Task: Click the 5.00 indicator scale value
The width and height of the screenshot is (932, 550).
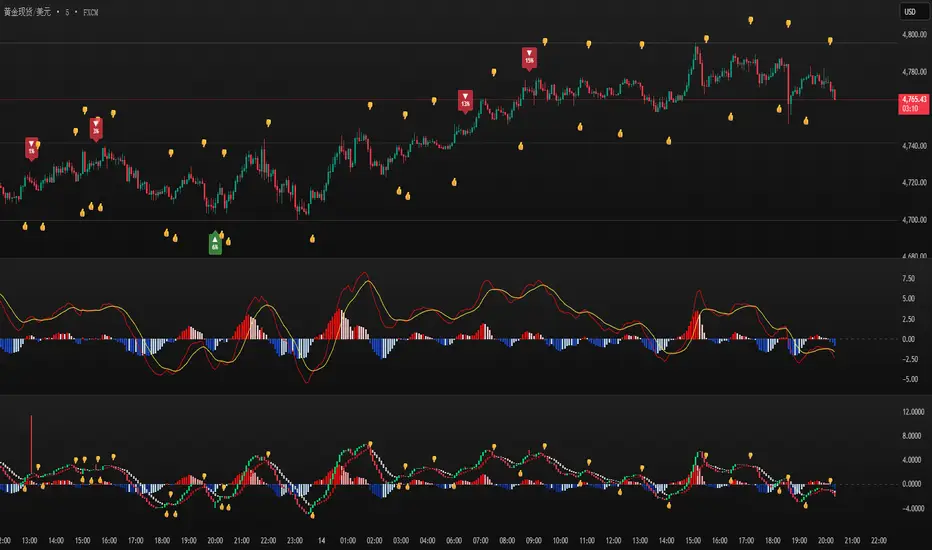Action: tap(908, 298)
